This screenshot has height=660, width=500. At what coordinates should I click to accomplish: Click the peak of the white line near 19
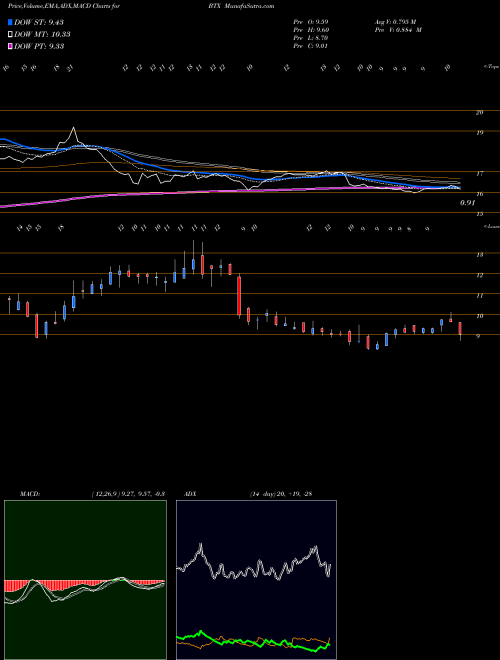tap(74, 128)
